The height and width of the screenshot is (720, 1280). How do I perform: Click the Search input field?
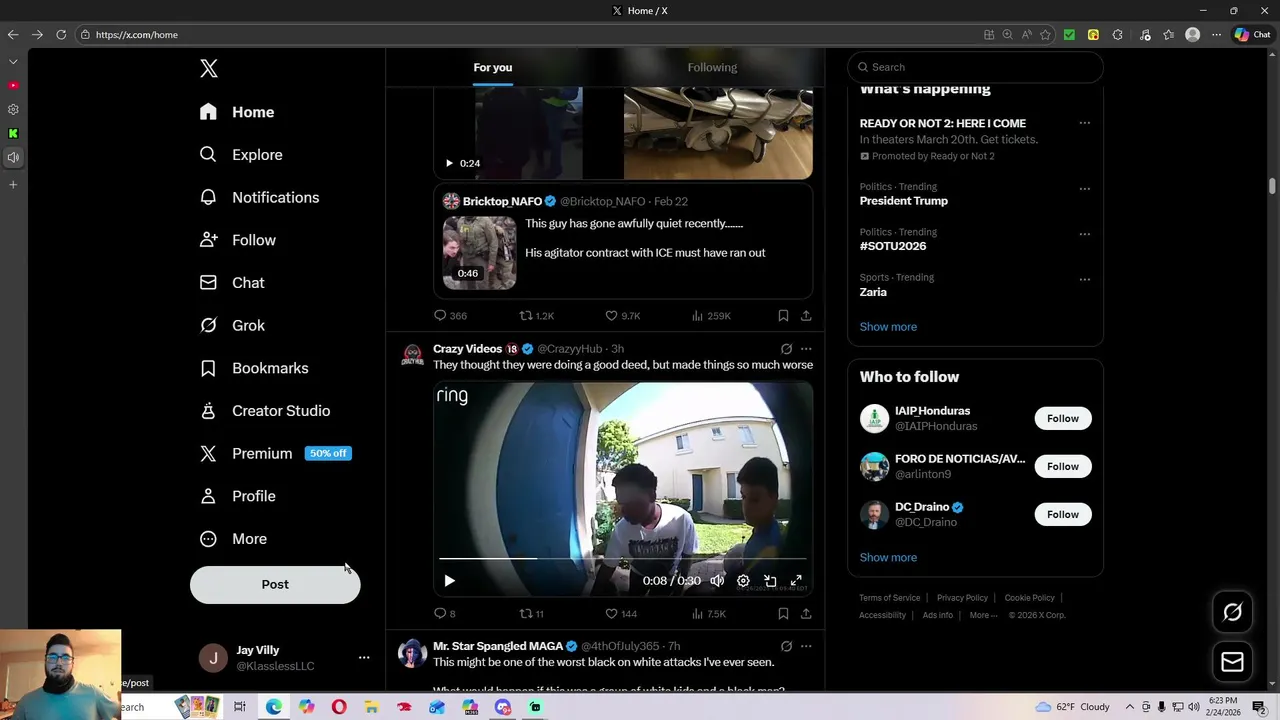[975, 67]
